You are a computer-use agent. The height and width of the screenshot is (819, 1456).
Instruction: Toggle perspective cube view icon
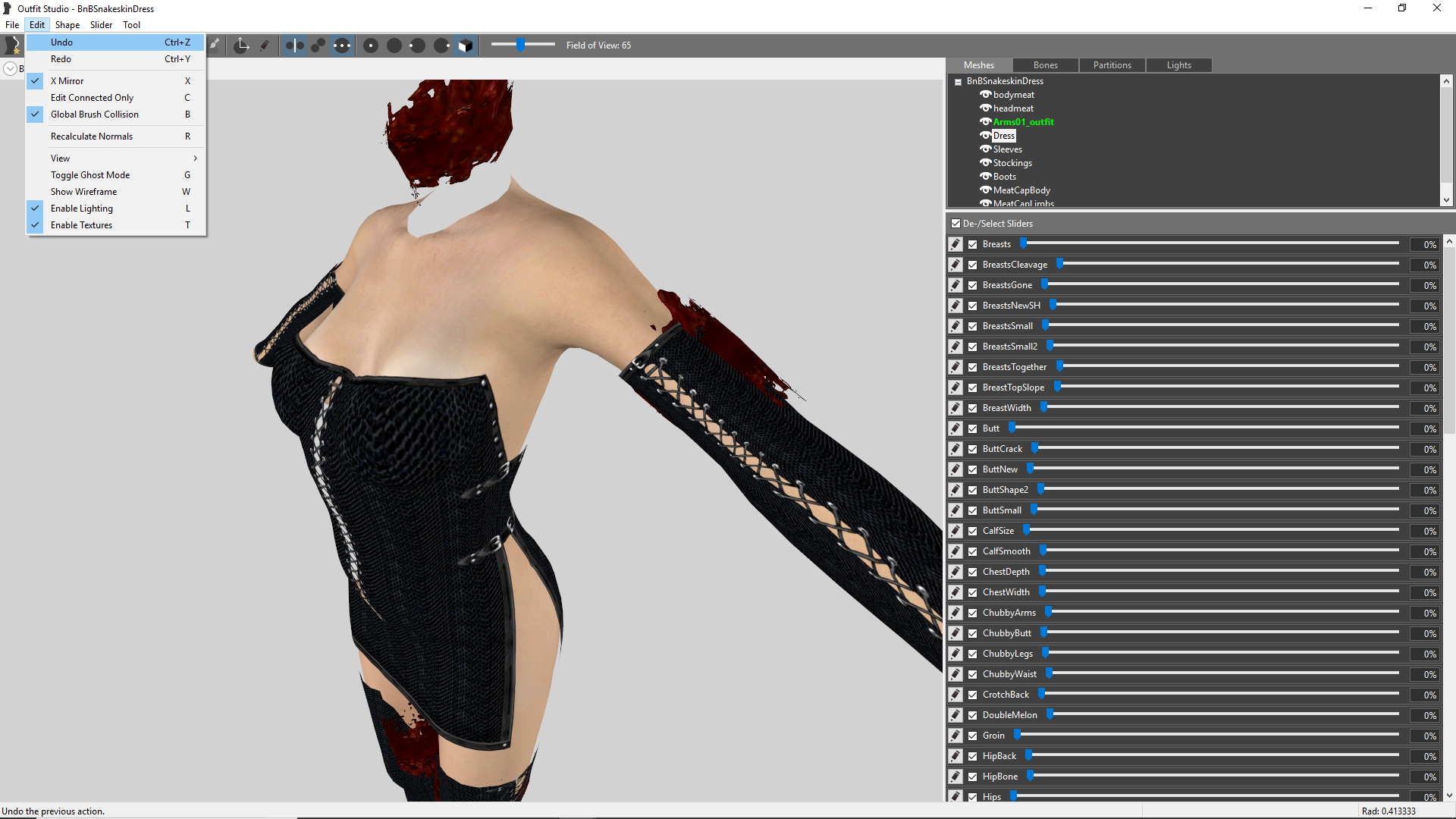tap(466, 45)
